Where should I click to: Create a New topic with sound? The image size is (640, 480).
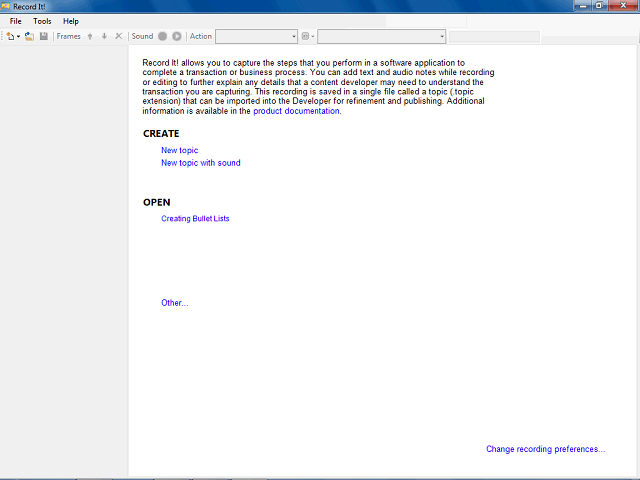click(201, 163)
